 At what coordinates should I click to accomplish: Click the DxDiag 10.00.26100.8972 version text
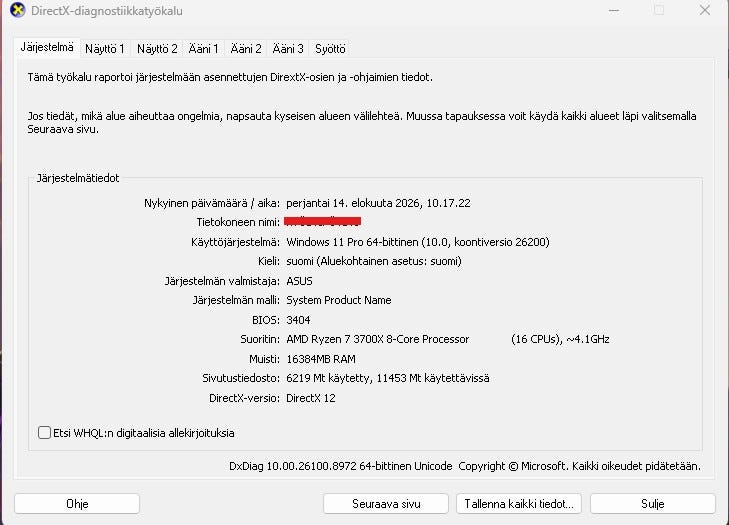tap(340, 466)
